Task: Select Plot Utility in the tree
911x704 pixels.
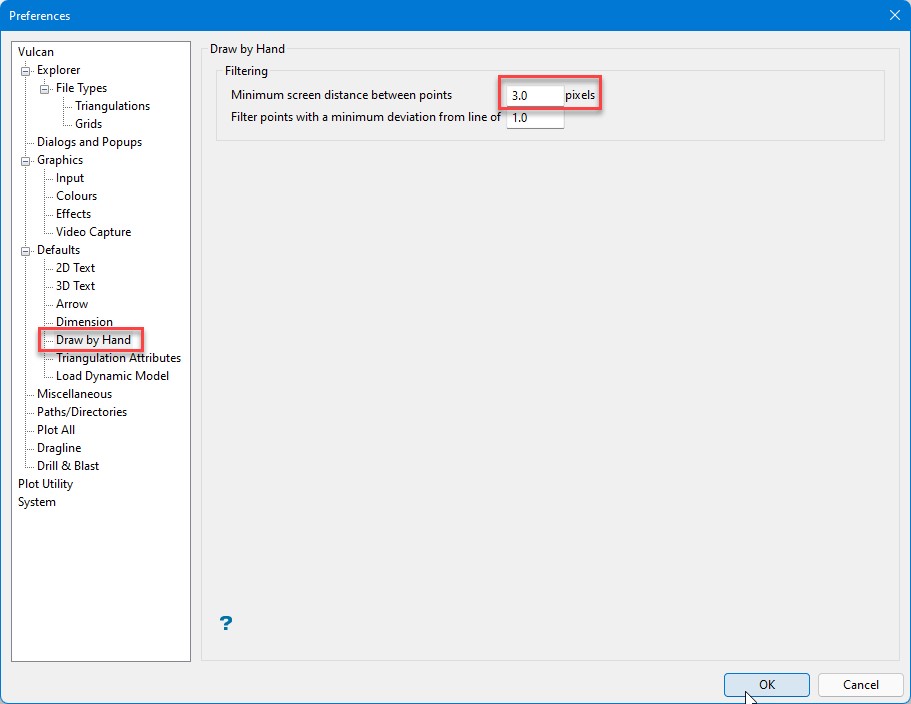Action: point(45,484)
